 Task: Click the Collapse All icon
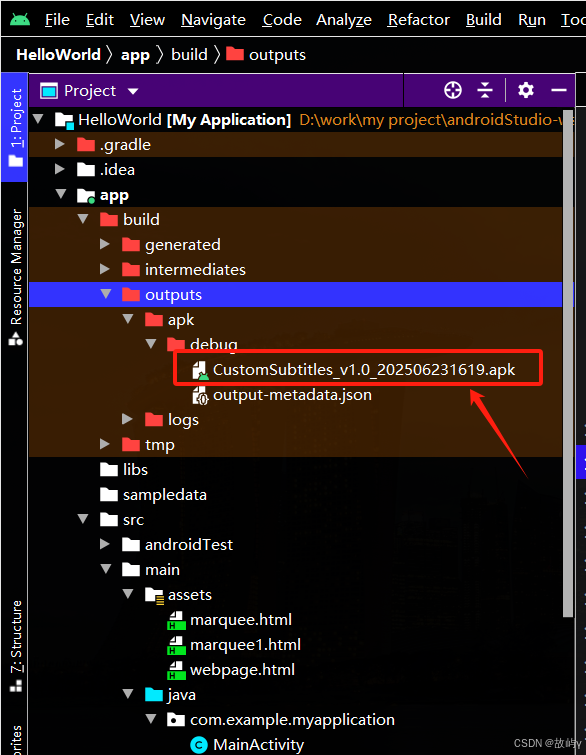[x=485, y=90]
